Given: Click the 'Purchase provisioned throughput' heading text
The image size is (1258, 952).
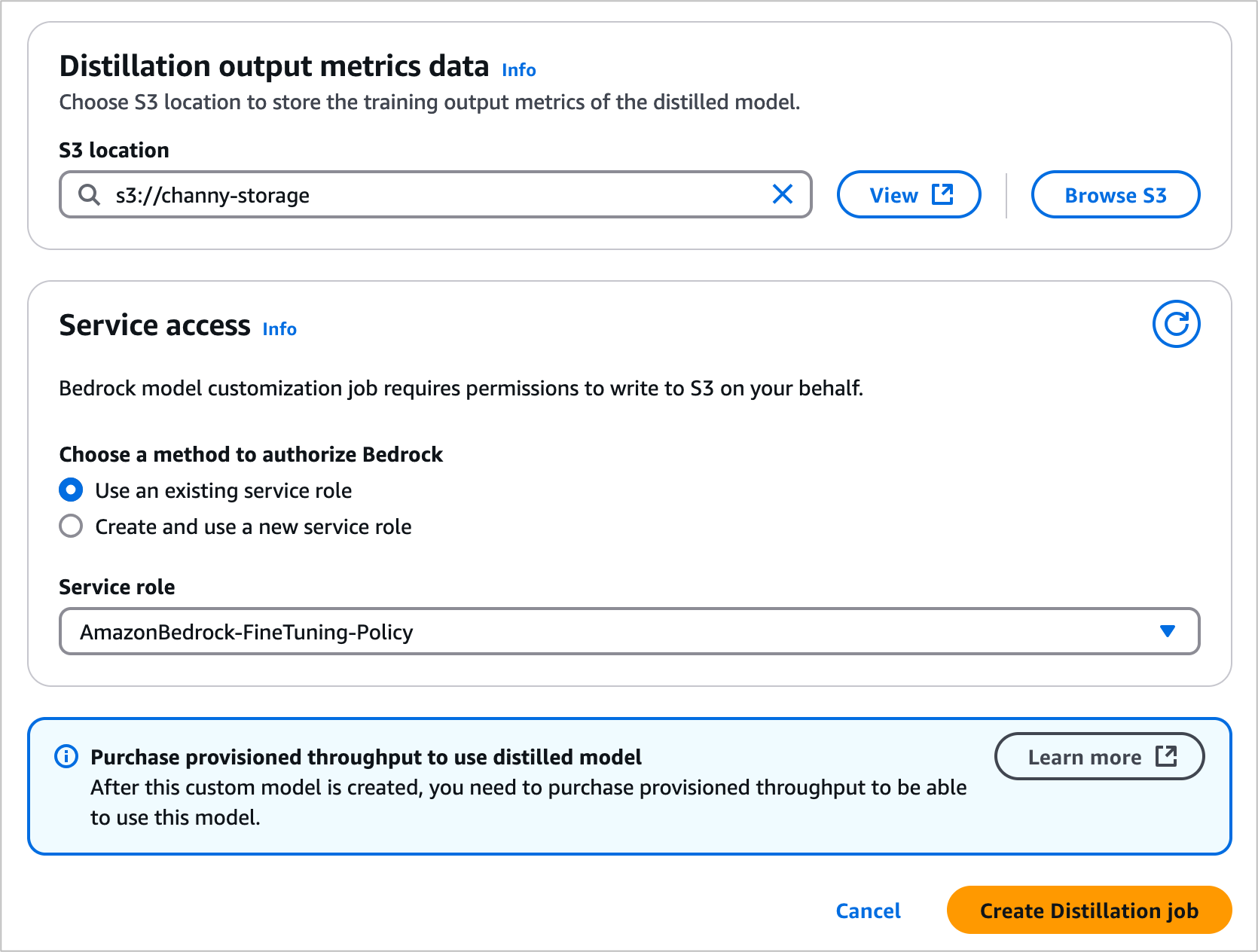Looking at the screenshot, I should (366, 757).
